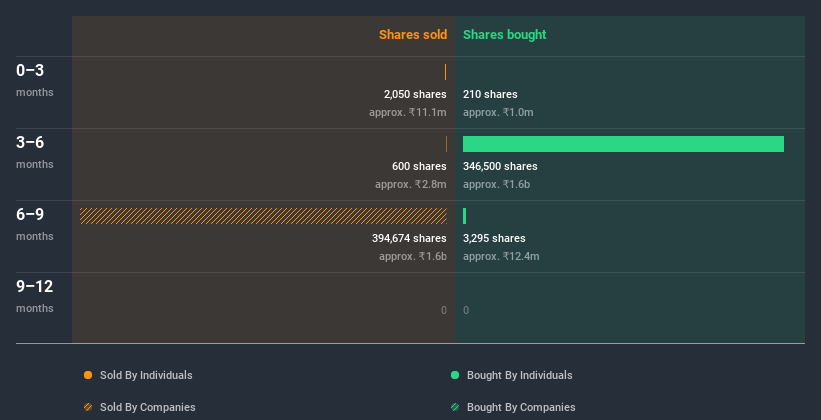
Task: Select the striped orange 394,674 shares sold bar
Action: pyautogui.click(x=263, y=216)
